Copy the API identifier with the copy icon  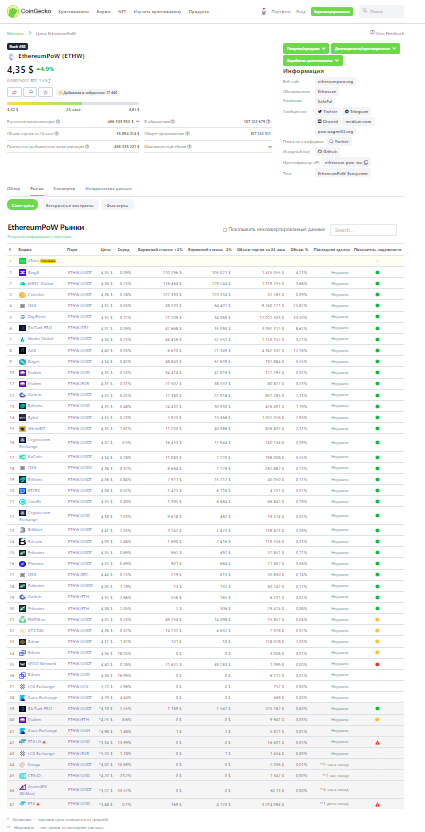(x=366, y=162)
